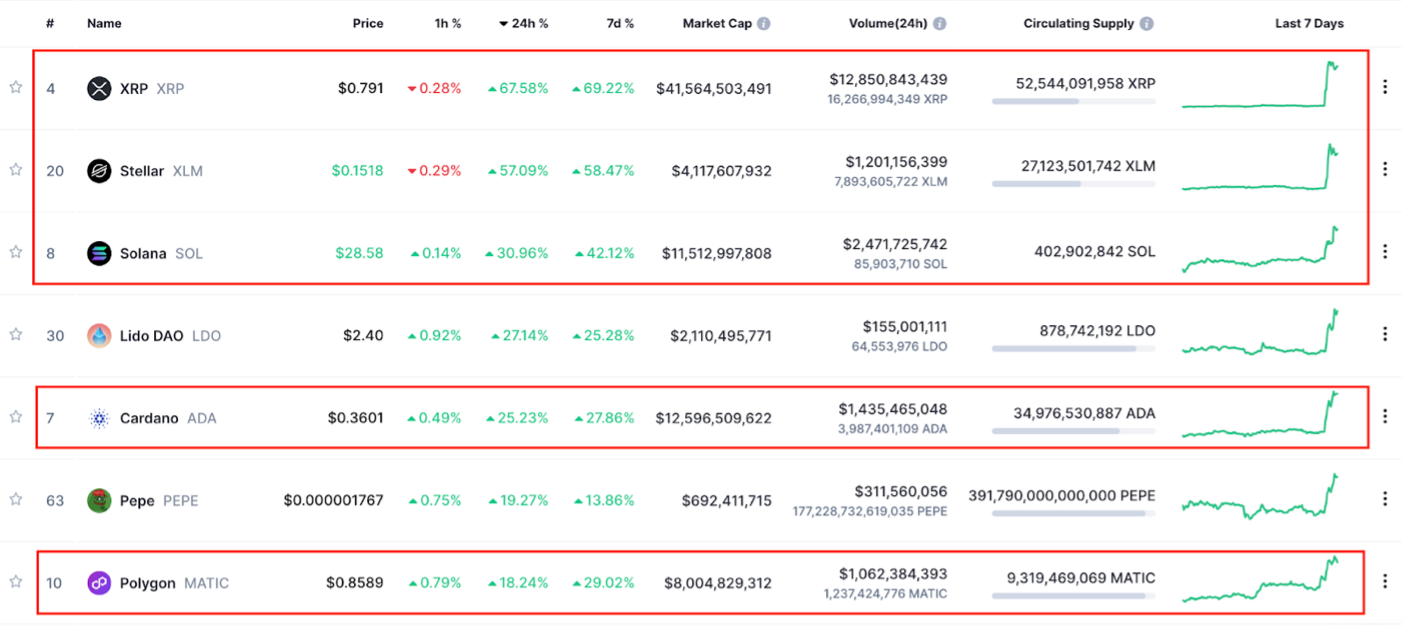
Task: Open the three-dot menu for Cardano
Action: click(1385, 417)
